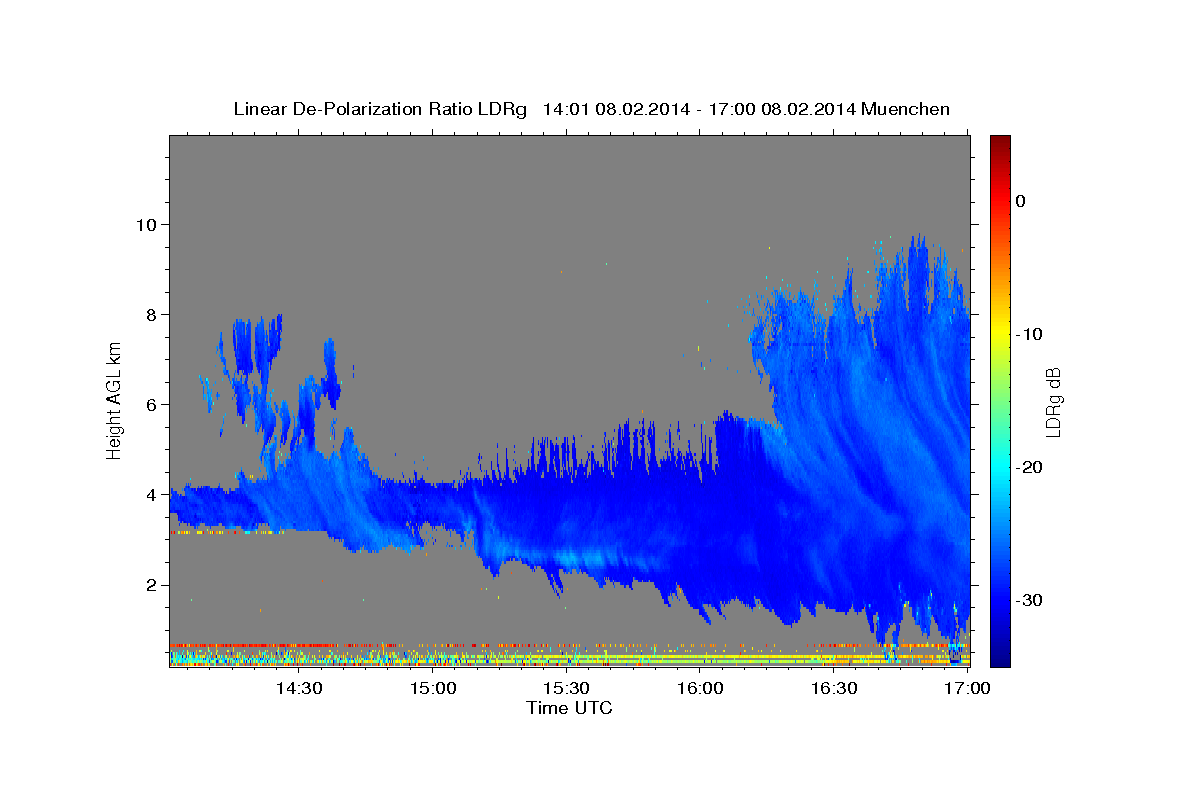Viewport: 1200px width, 800px height.
Task: Click the dark red top of colorbar
Action: point(1000,145)
